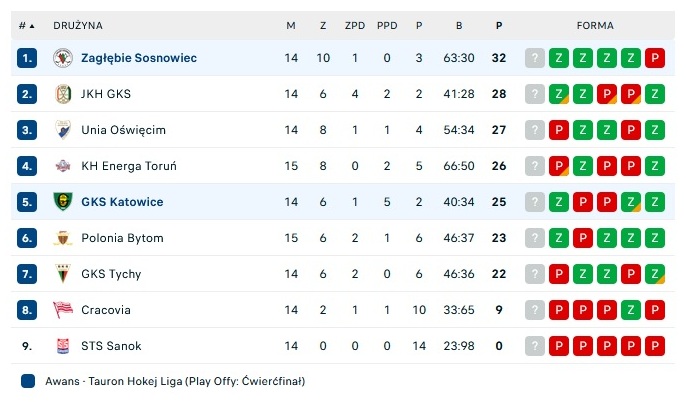Click the Cracovia team logo

click(63, 310)
